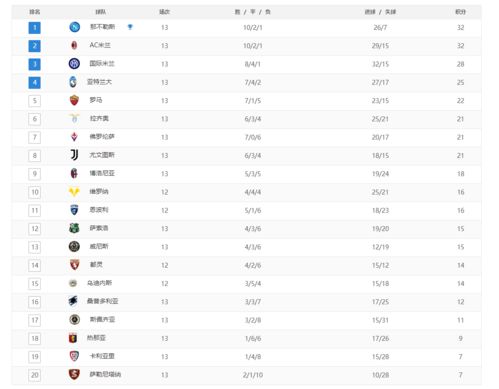Click the Salernitana crest in row 20
Viewport: 499px width, 389px height.
74,374
